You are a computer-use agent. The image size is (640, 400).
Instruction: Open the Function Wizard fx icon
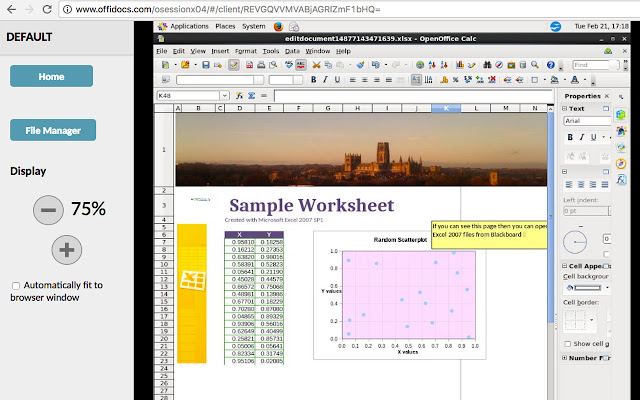coord(237,96)
